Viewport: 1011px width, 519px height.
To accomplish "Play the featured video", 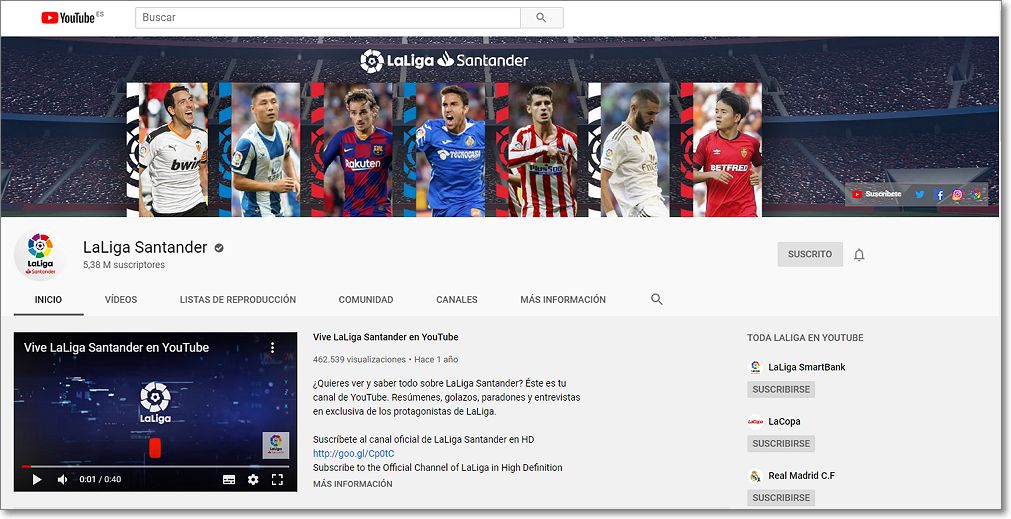I will [x=37, y=479].
